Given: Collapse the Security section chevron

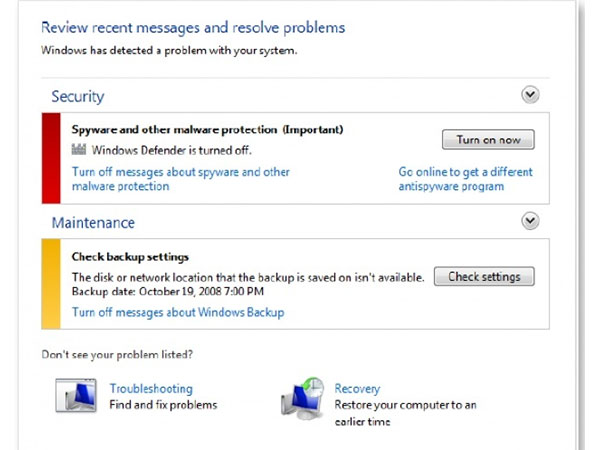Looking at the screenshot, I should 530,95.
